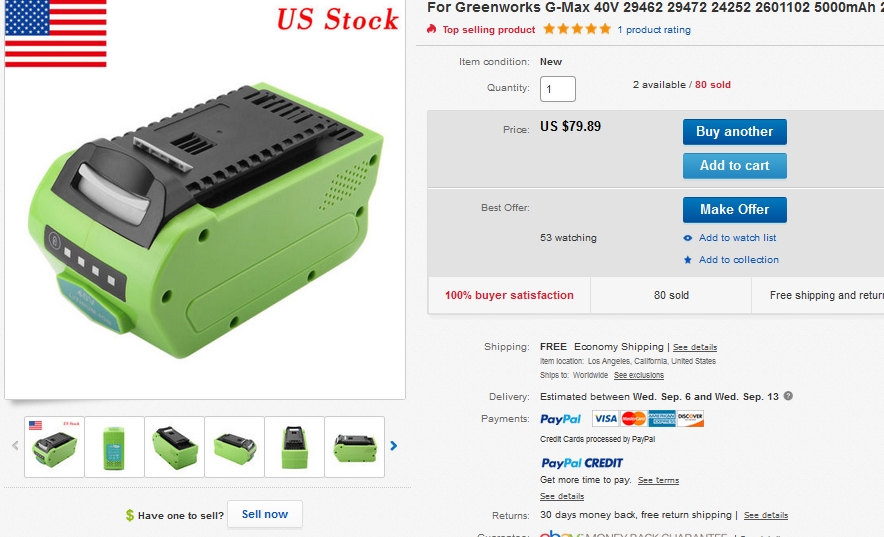Click the Buy another button
This screenshot has width=884, height=537.
point(735,132)
